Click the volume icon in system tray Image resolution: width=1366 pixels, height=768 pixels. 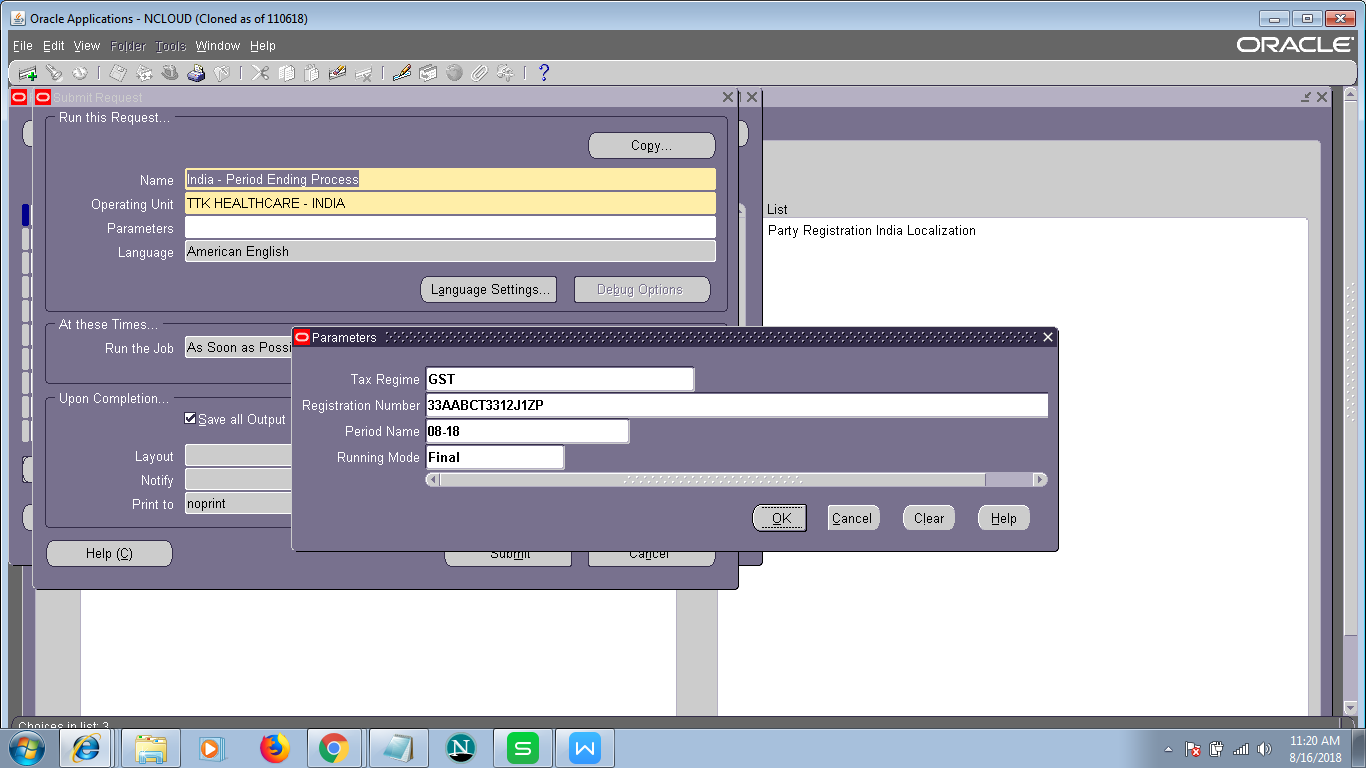coord(1265,749)
